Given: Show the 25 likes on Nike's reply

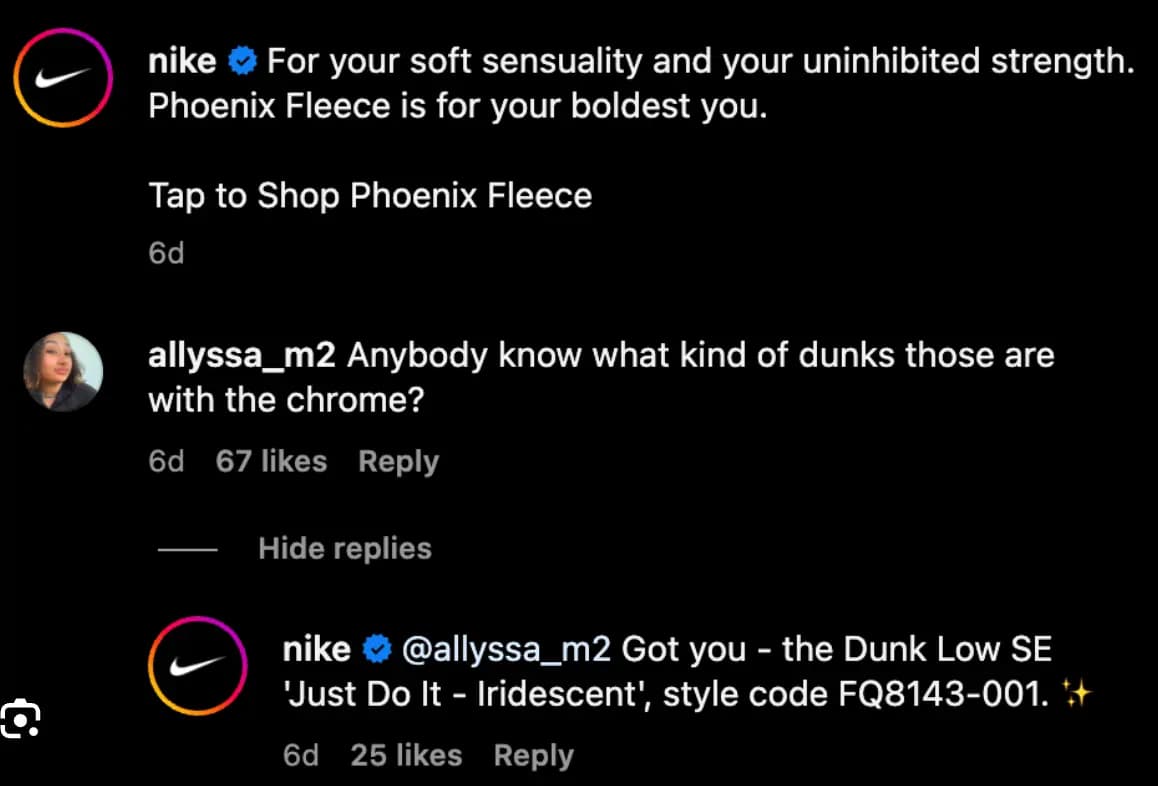Looking at the screenshot, I should click(406, 756).
